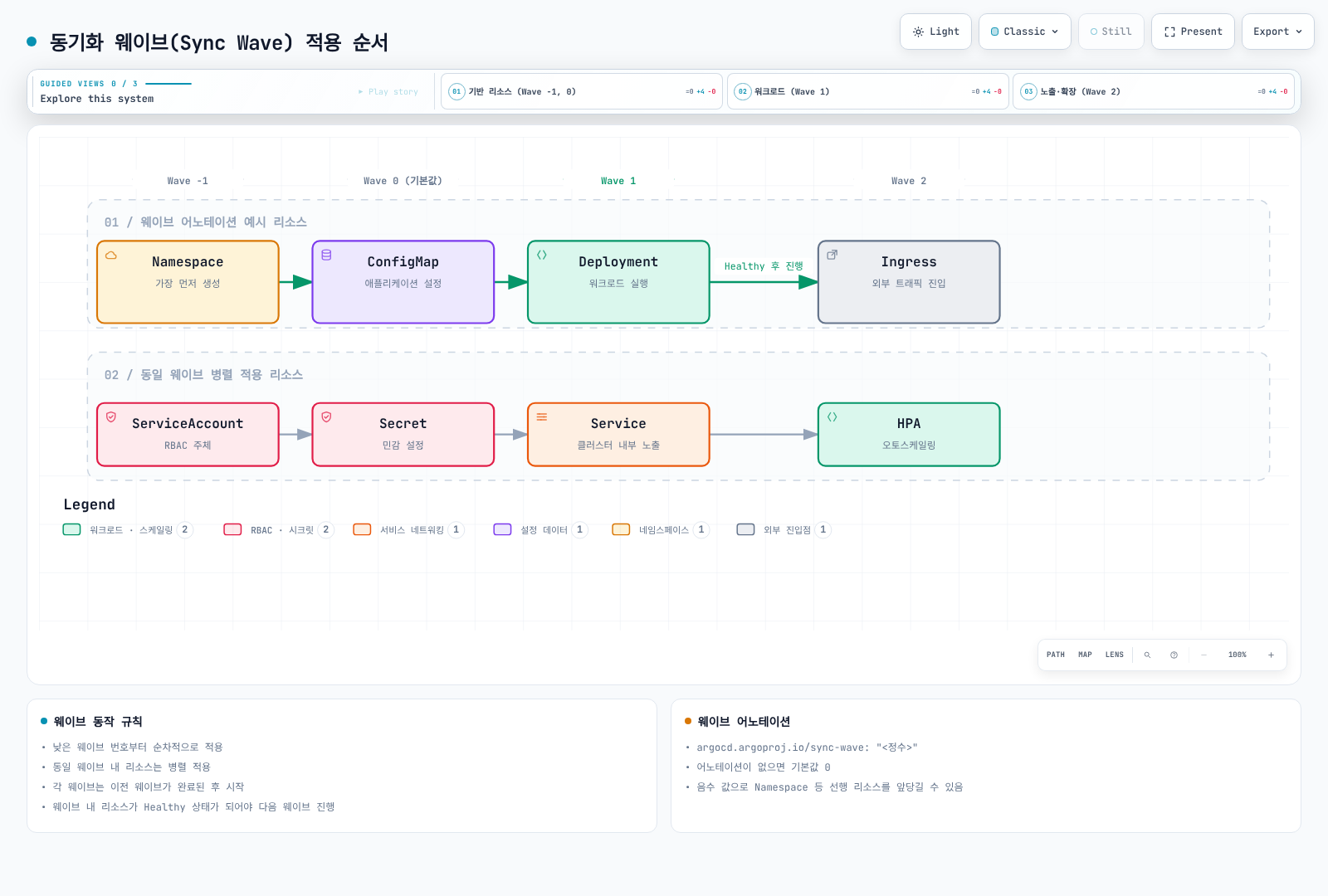Enter Present mode
Screen dimensions: 1328x896
tap(1193, 32)
